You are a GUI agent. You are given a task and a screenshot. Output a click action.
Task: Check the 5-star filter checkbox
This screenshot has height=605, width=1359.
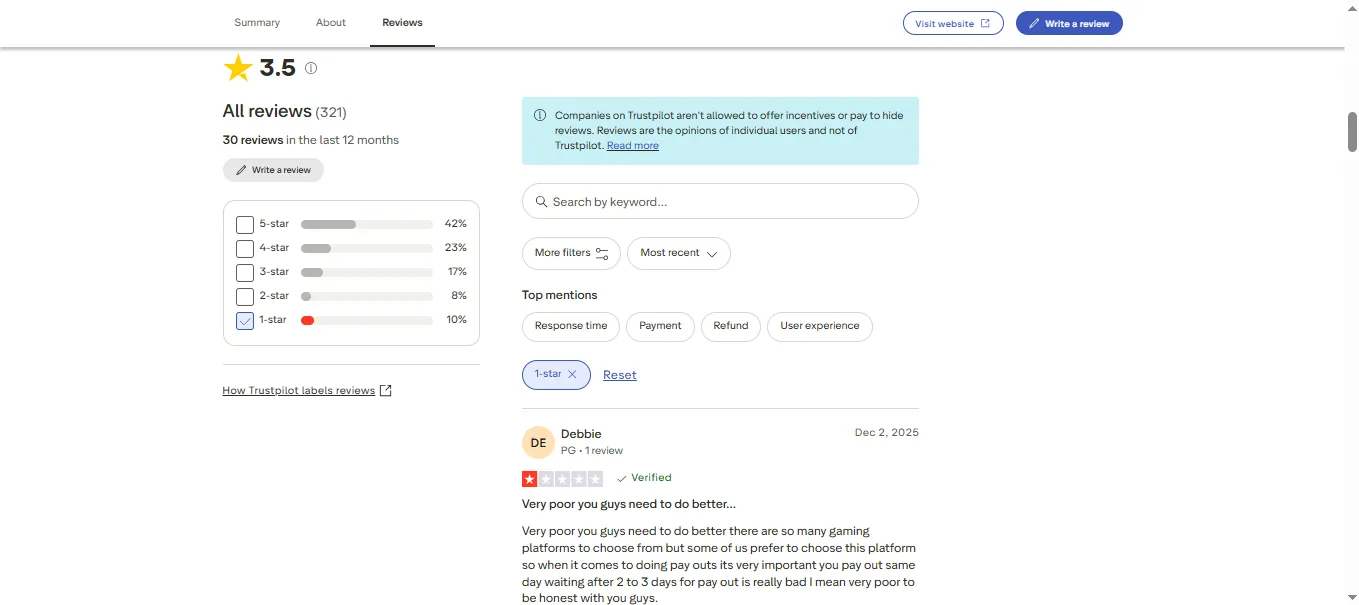coord(245,224)
